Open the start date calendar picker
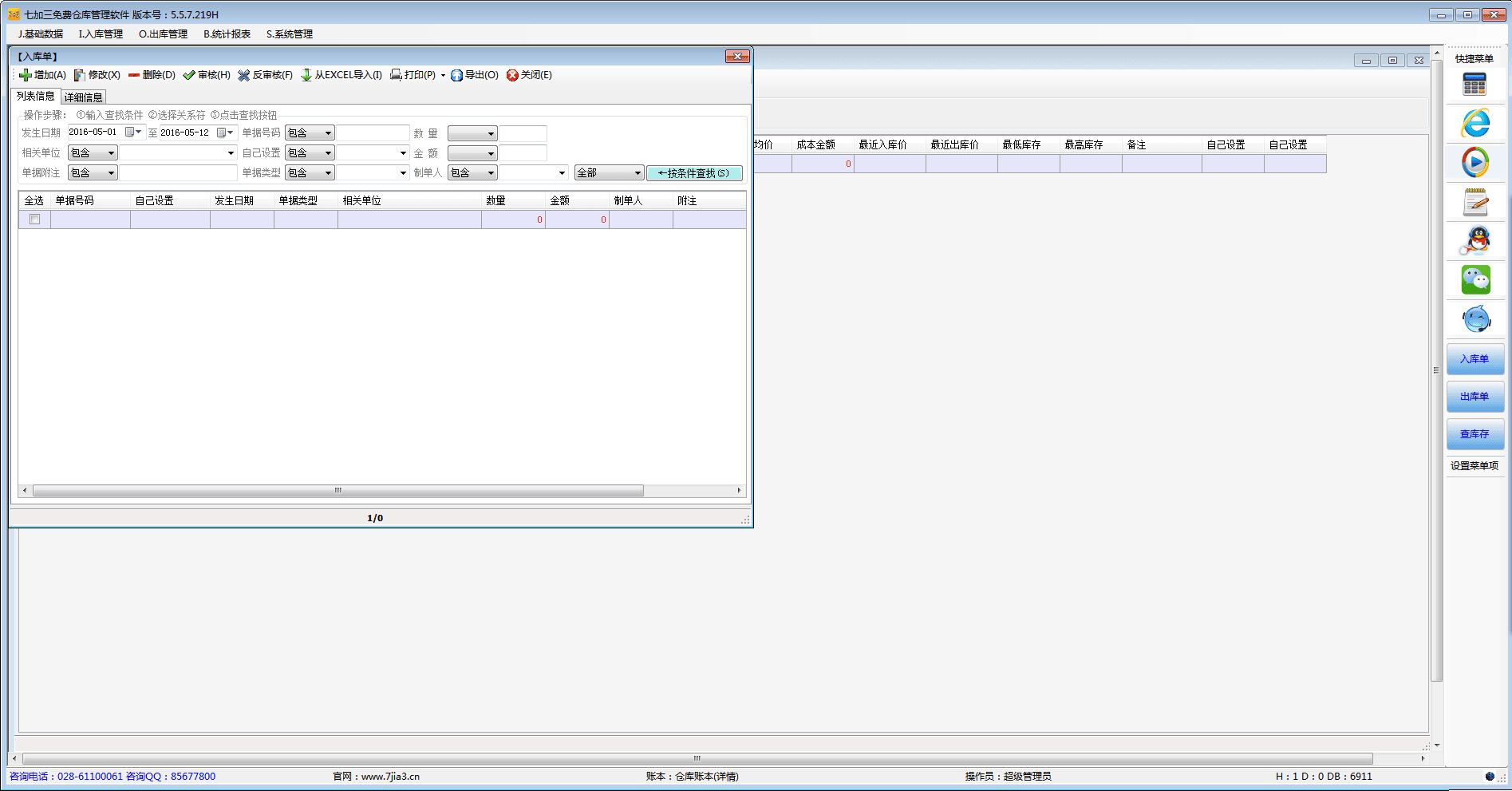1512x791 pixels. click(133, 132)
